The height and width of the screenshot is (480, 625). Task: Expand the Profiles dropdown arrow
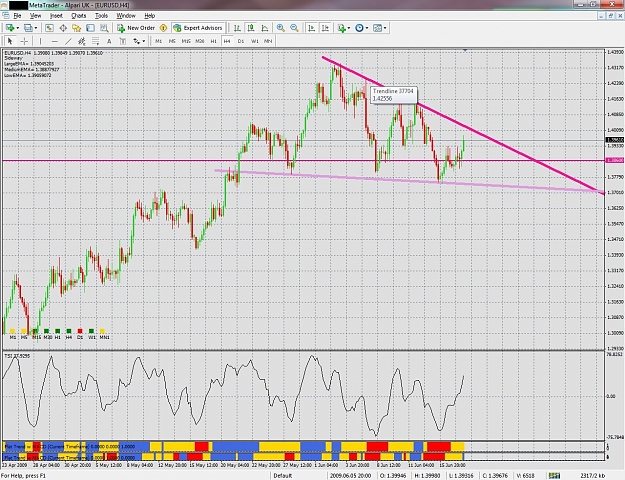(x=36, y=28)
